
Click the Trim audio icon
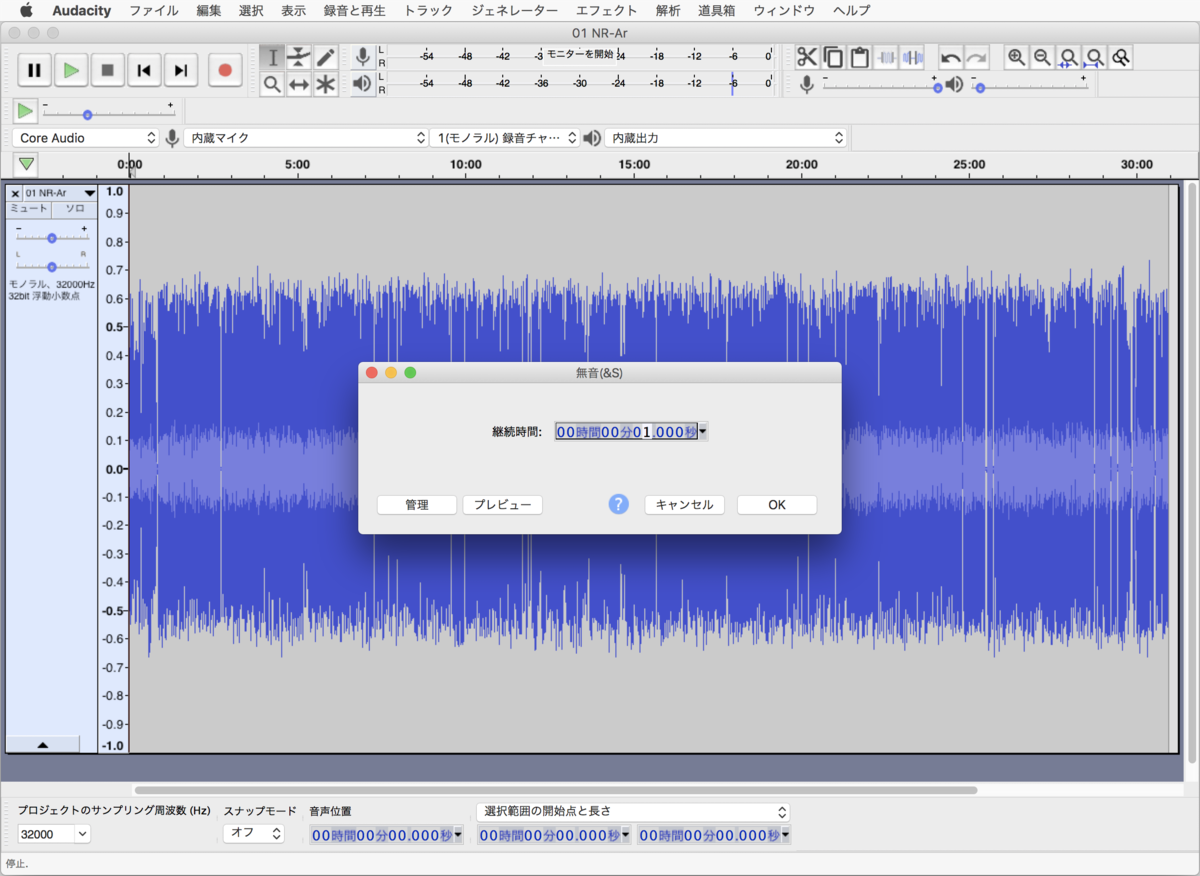tap(886, 58)
